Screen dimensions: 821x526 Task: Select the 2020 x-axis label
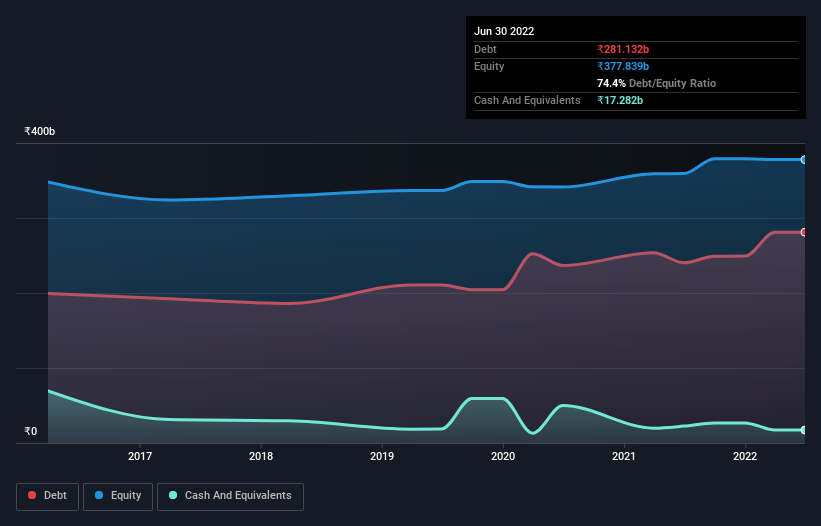pos(503,456)
